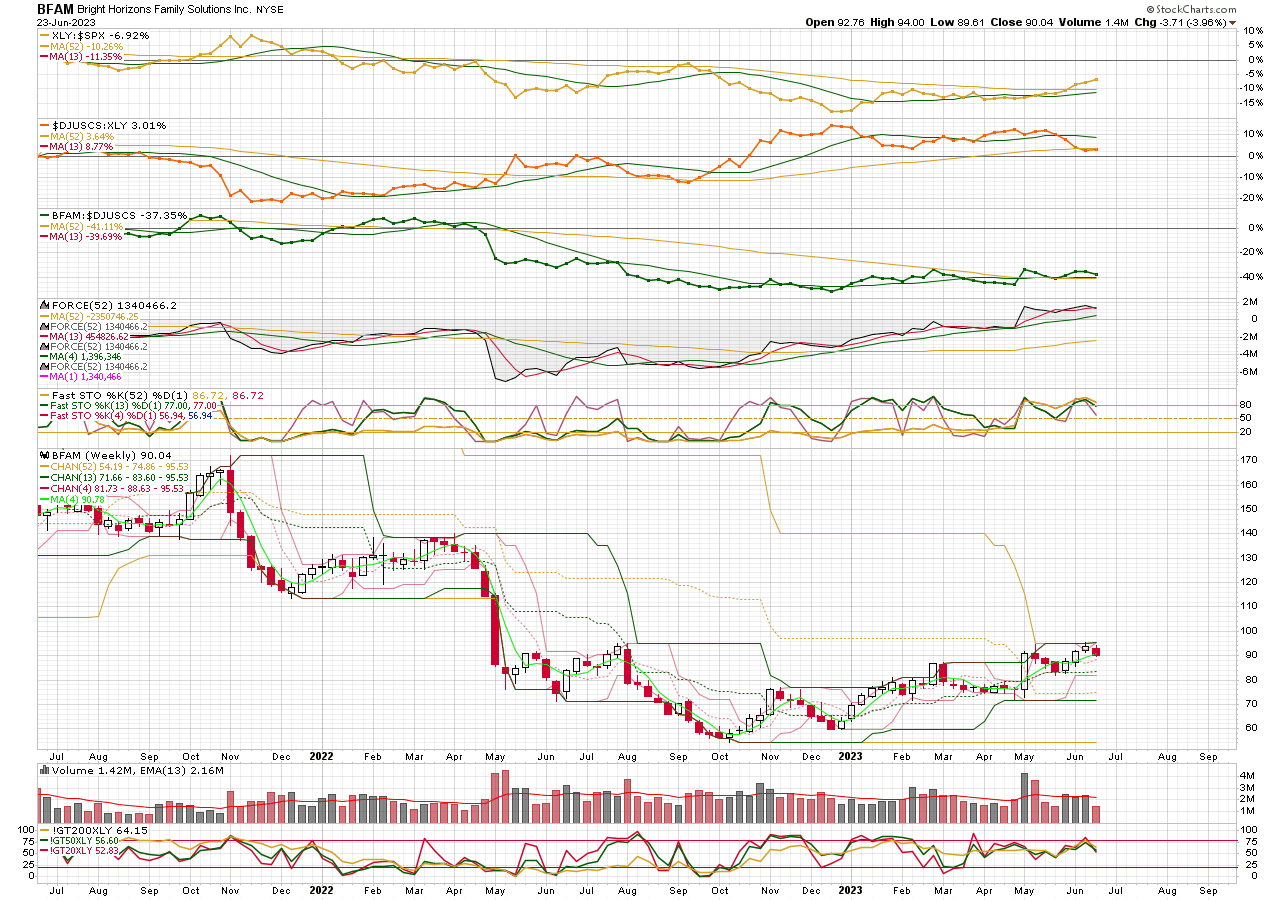Click the 2022 year label beneath the price panel
The width and height of the screenshot is (1280, 900).
tap(321, 758)
